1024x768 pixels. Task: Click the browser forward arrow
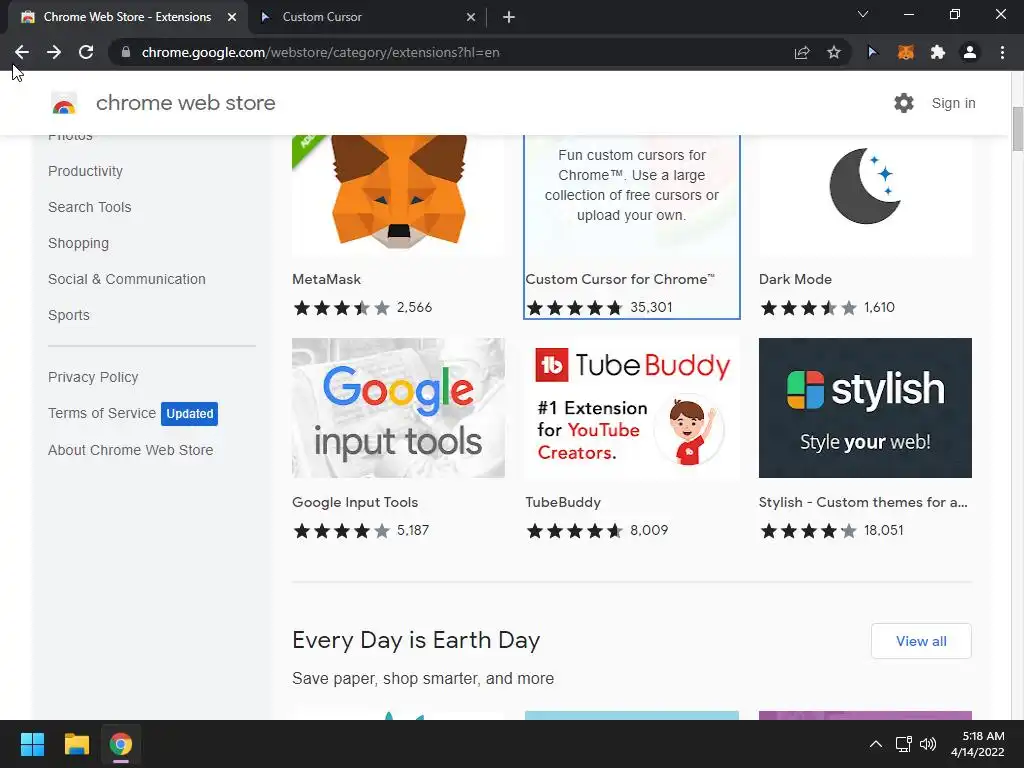tap(54, 52)
